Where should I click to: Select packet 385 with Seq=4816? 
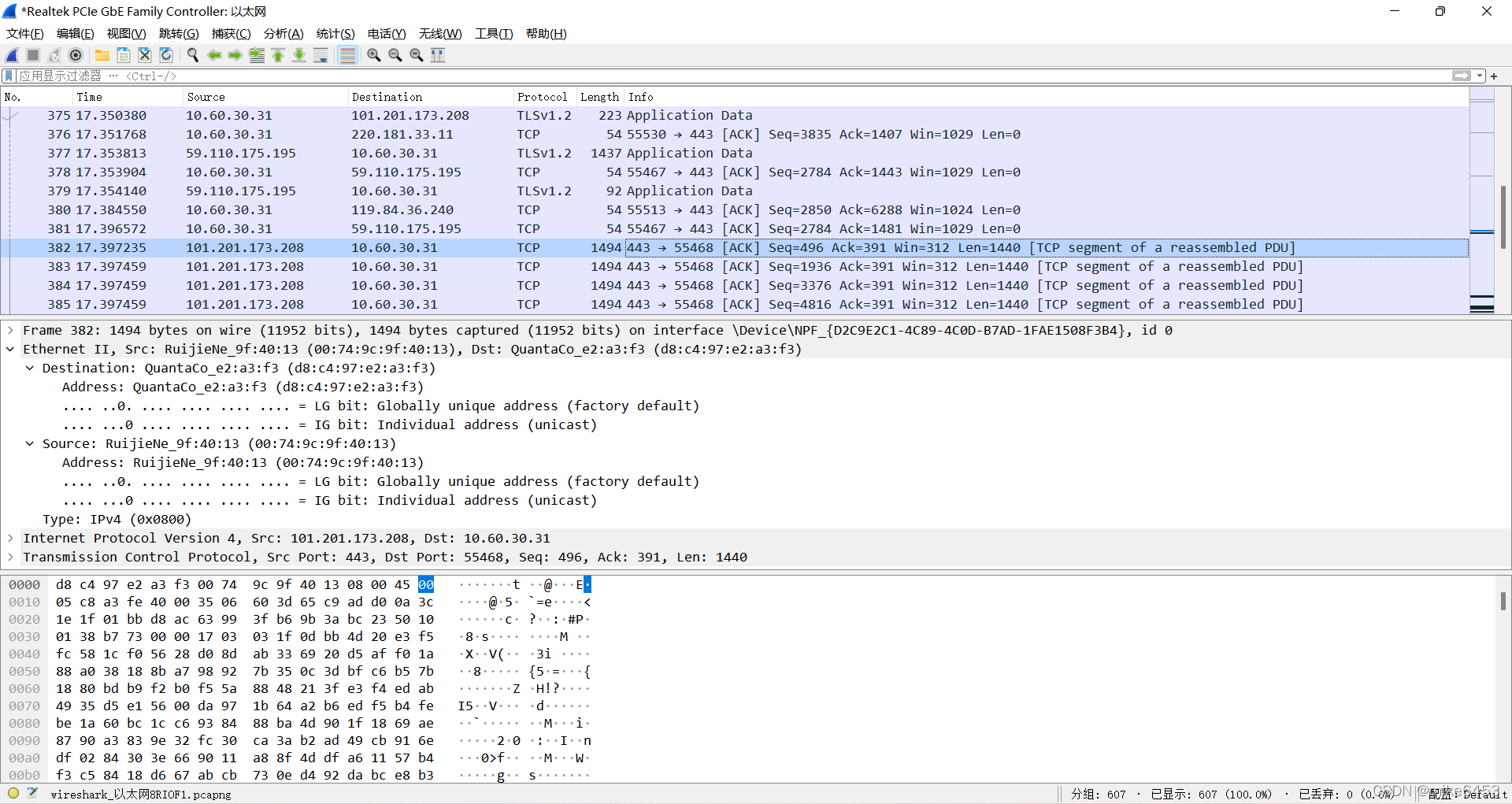(735, 305)
